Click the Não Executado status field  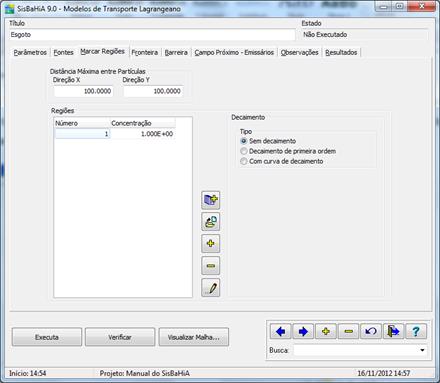click(364, 35)
